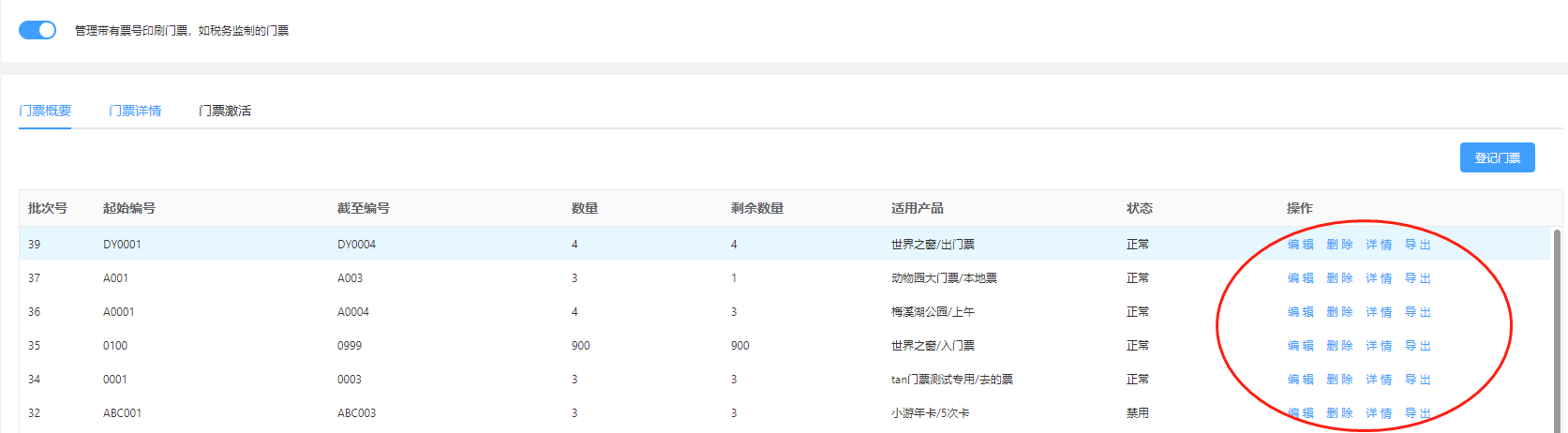Export batch 37 with 导出
1568x433 pixels.
coord(1417,278)
